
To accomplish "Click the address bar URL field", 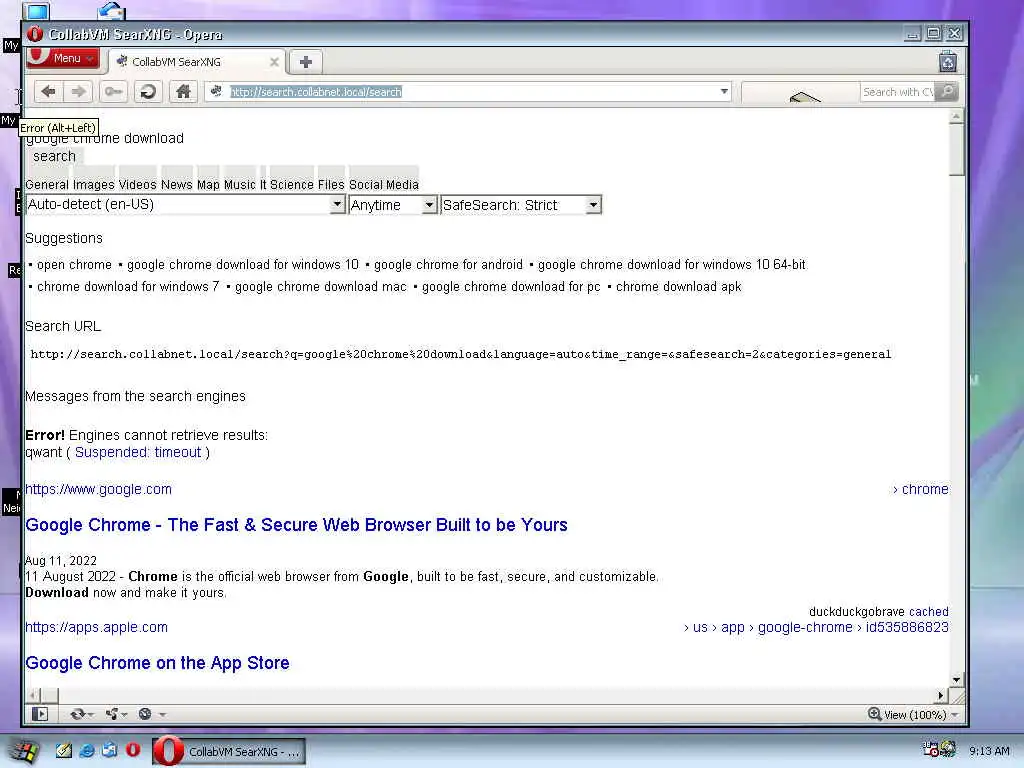I will point(470,92).
